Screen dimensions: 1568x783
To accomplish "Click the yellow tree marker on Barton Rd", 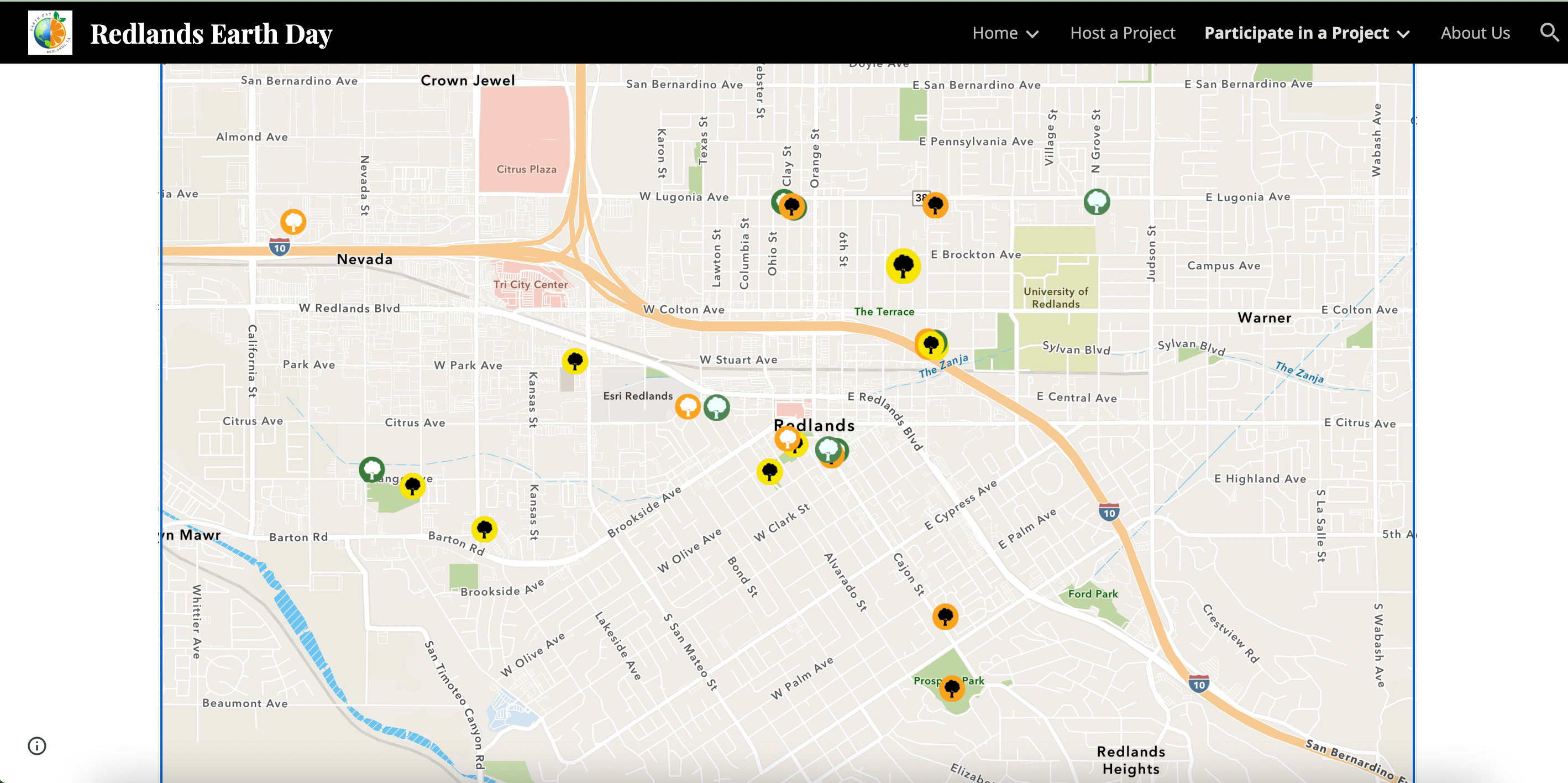I will point(484,529).
